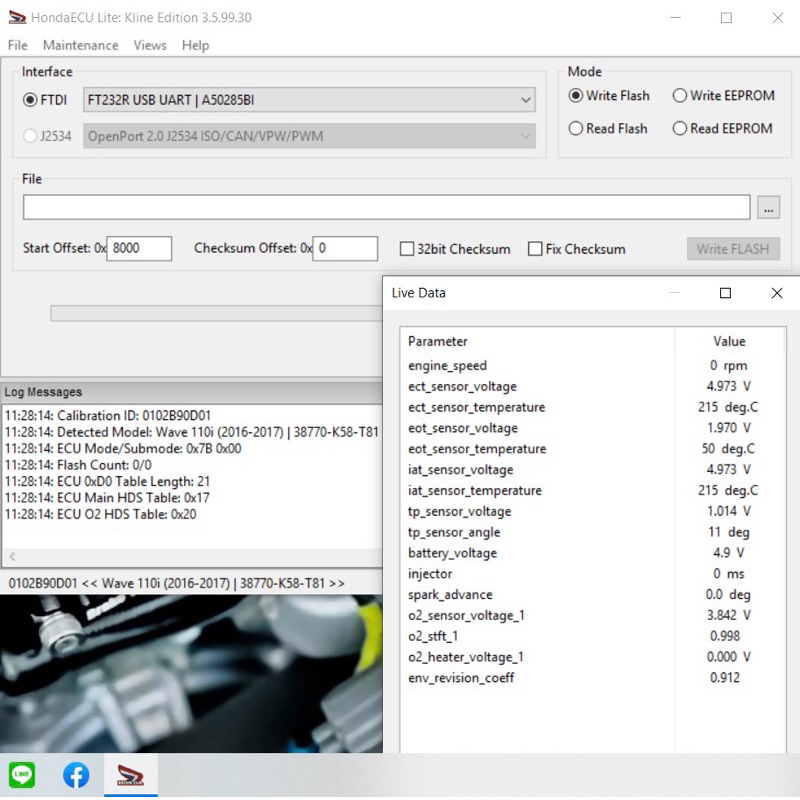Select o2_heater_voltage_1 row
Screen dimensions: 800x800
point(592,657)
